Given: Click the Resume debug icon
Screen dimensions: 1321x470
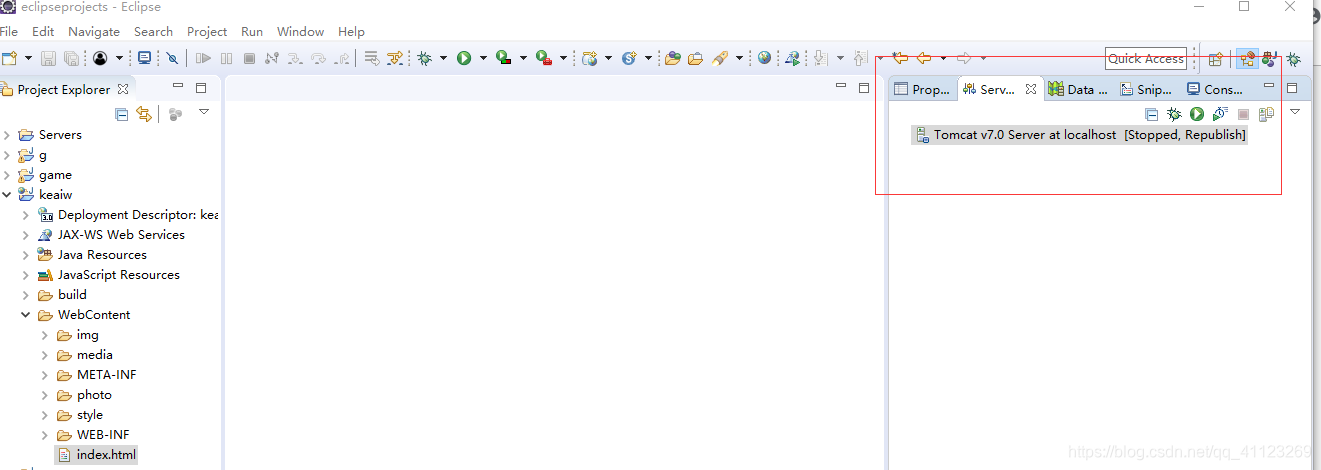Looking at the screenshot, I should click(x=203, y=58).
